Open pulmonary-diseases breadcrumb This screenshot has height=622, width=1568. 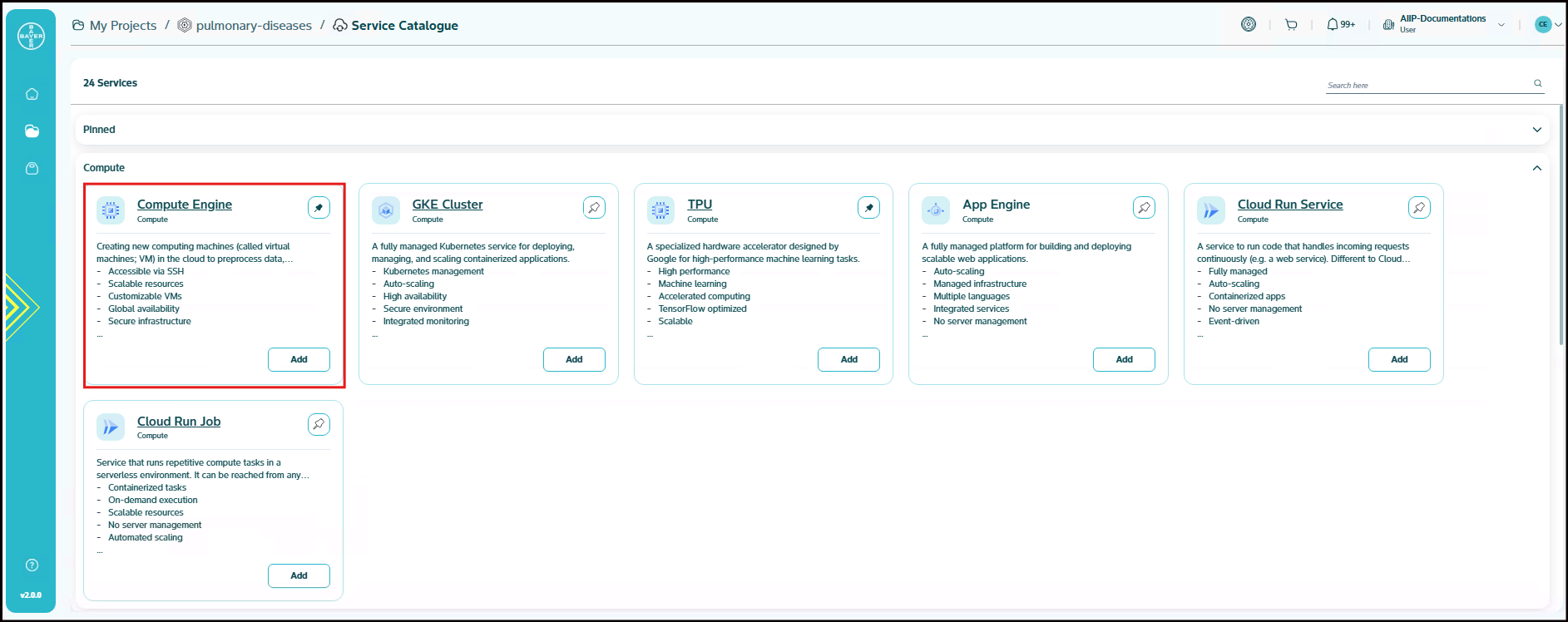pos(254,26)
